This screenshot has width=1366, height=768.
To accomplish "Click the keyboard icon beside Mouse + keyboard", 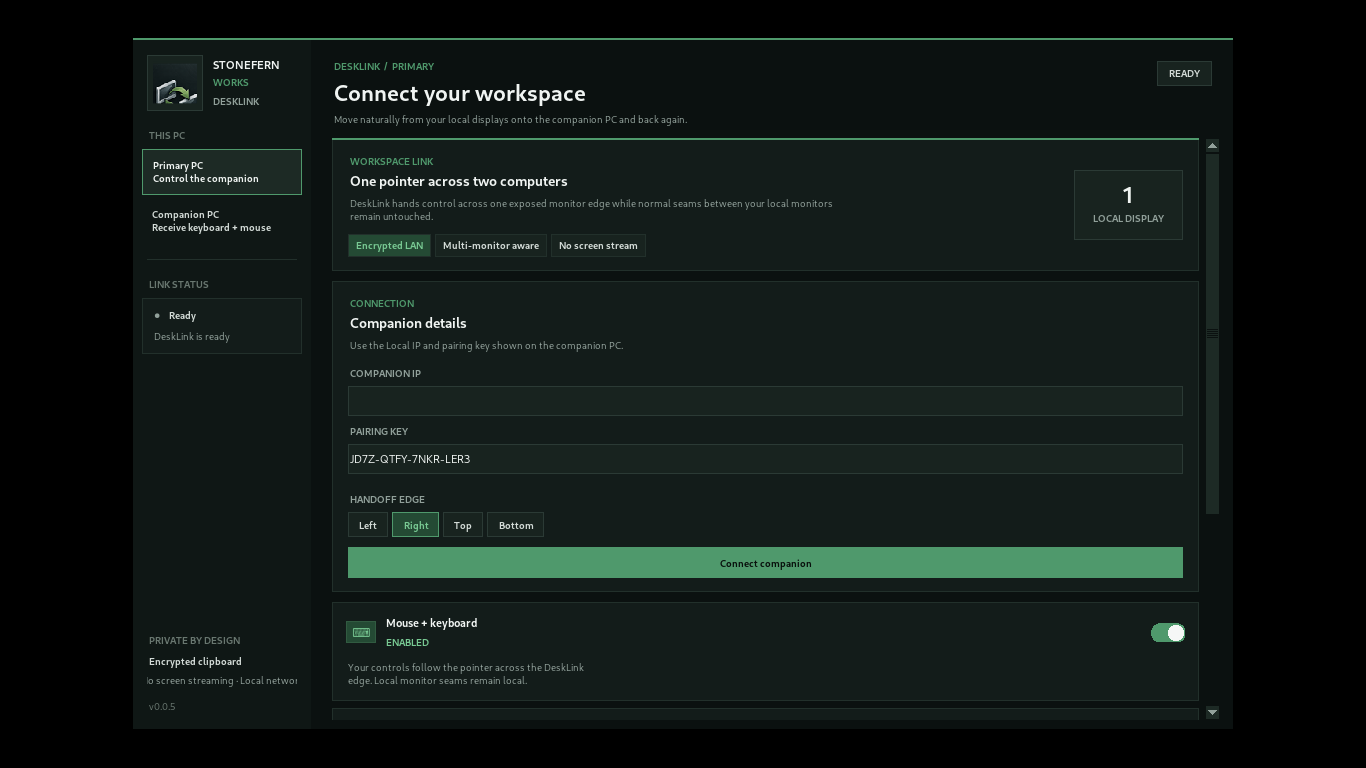I will pos(361,632).
